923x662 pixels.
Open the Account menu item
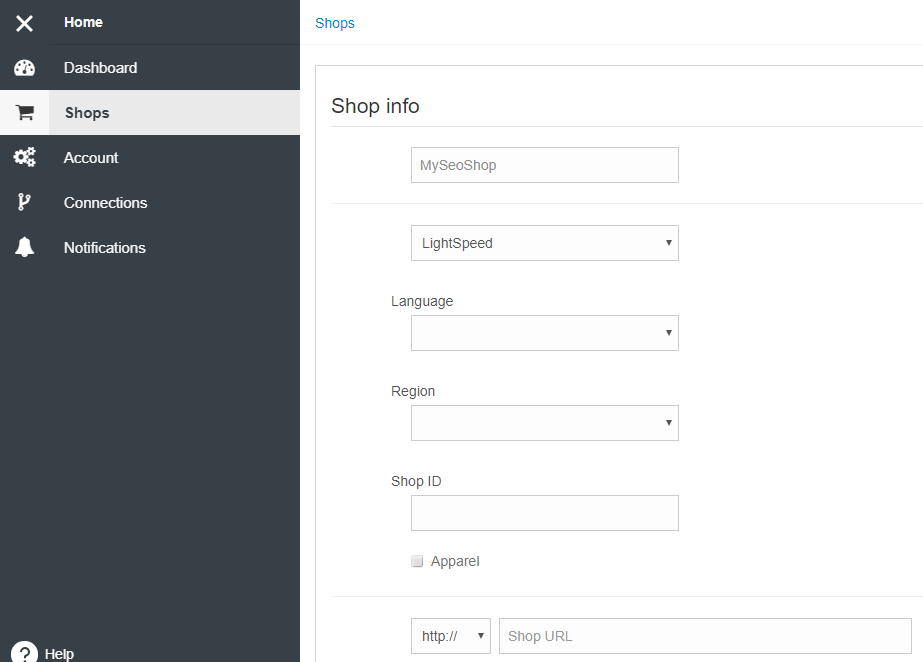(91, 158)
